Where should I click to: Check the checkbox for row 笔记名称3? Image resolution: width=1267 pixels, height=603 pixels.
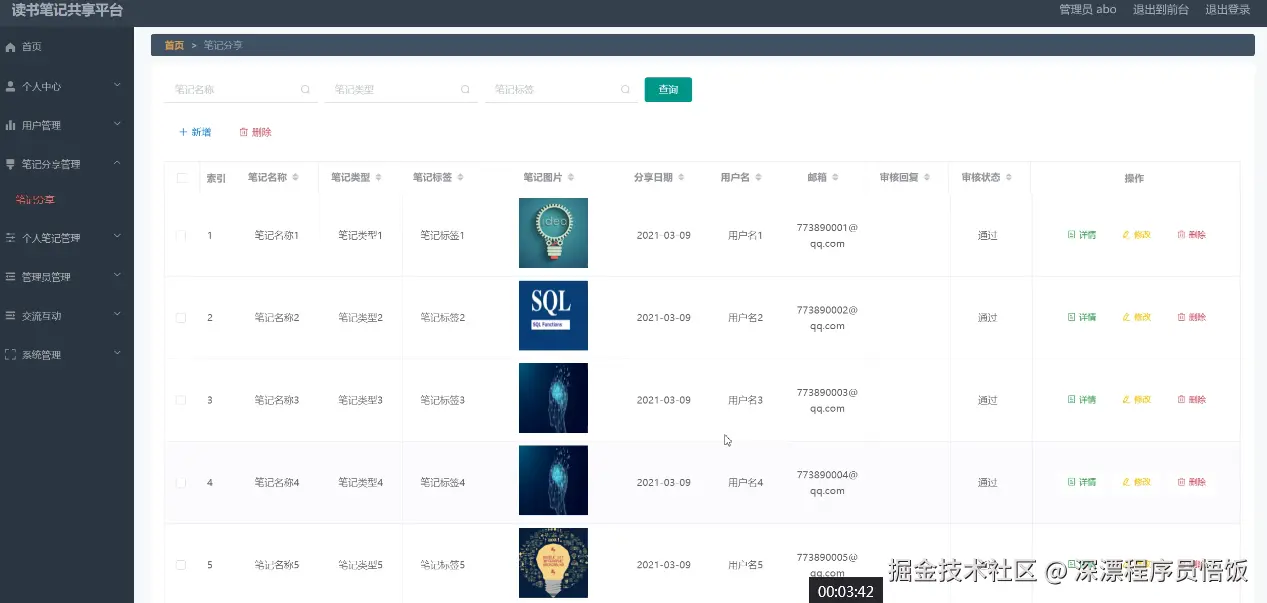pos(181,400)
